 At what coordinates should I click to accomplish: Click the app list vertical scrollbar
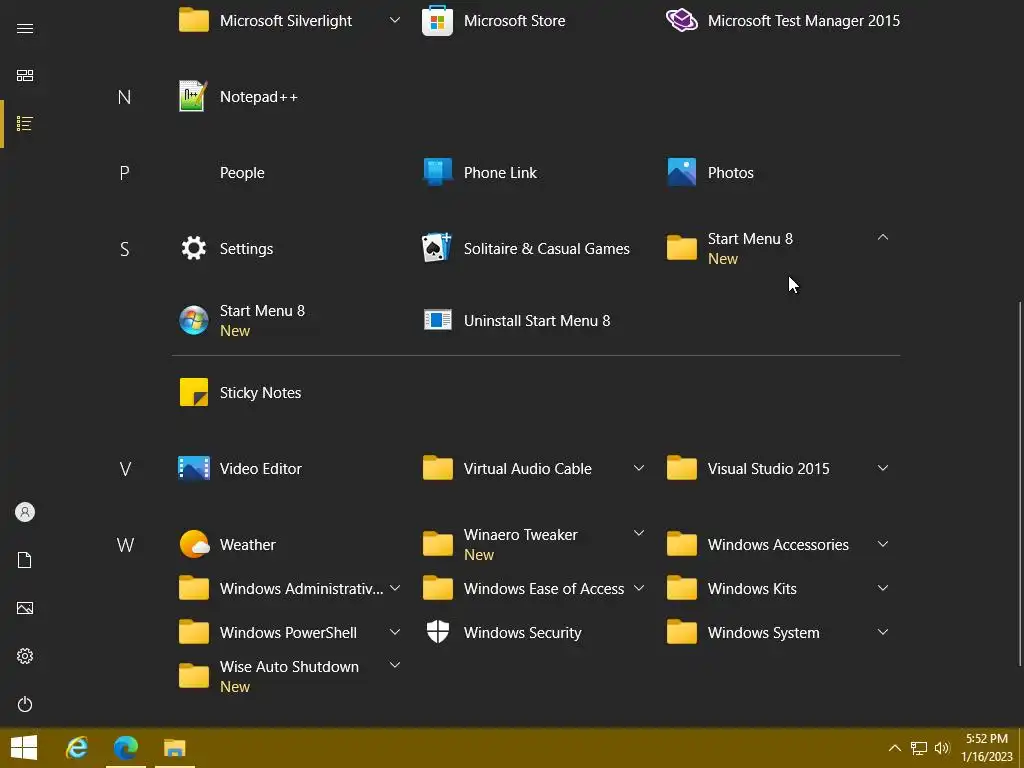[x=1019, y=483]
